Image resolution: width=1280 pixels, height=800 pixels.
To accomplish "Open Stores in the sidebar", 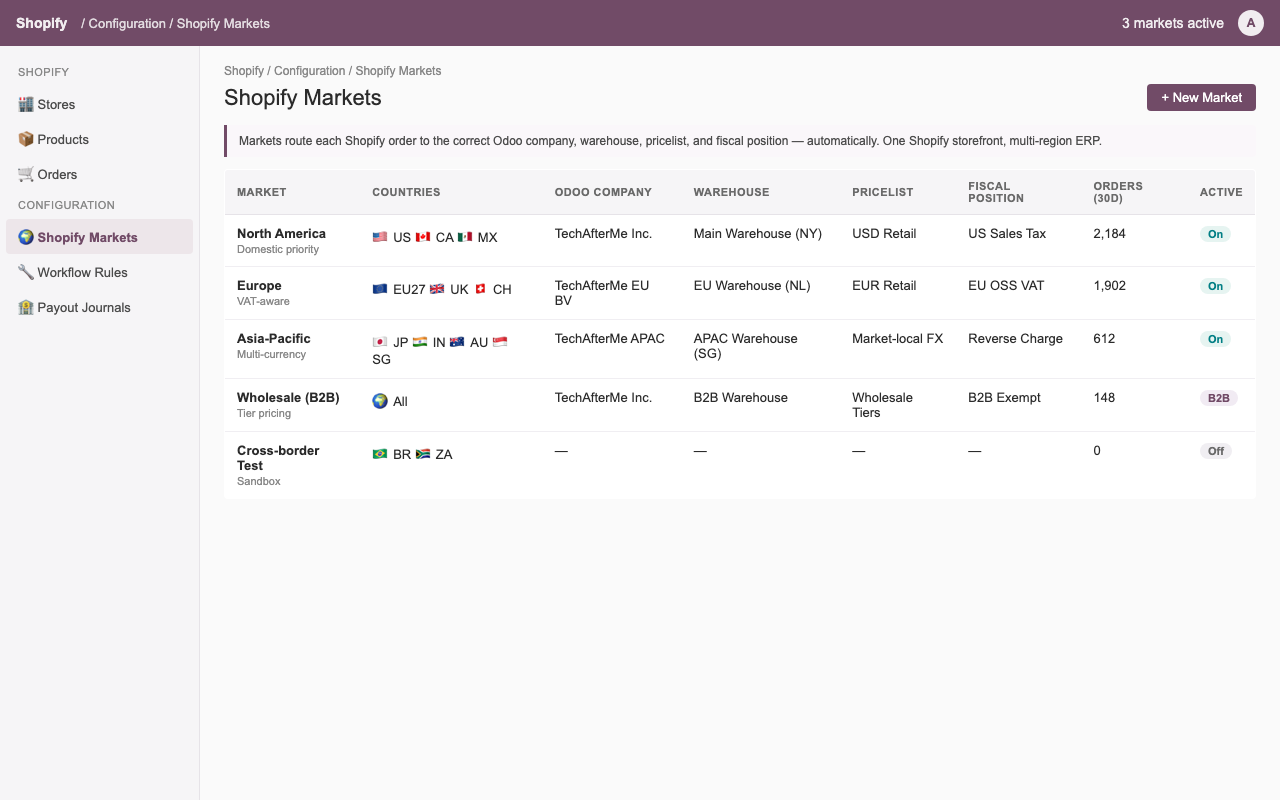I will point(99,104).
